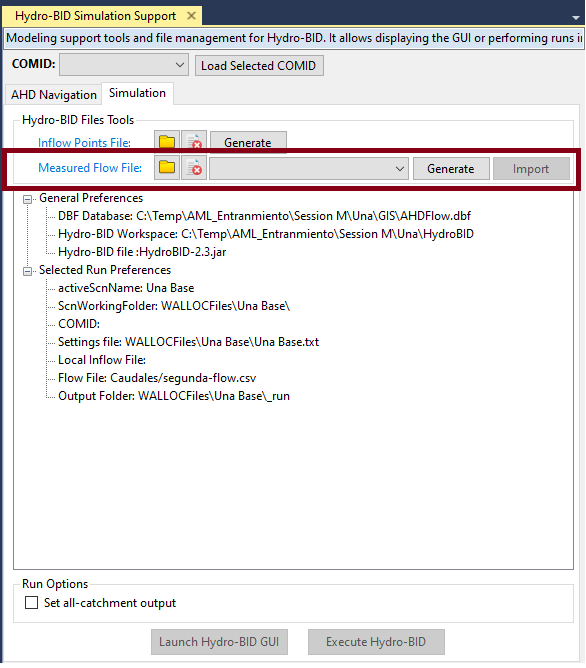The width and height of the screenshot is (586, 668).
Task: Close the Hydro-BID Simulation Support tab
Action: [x=192, y=16]
